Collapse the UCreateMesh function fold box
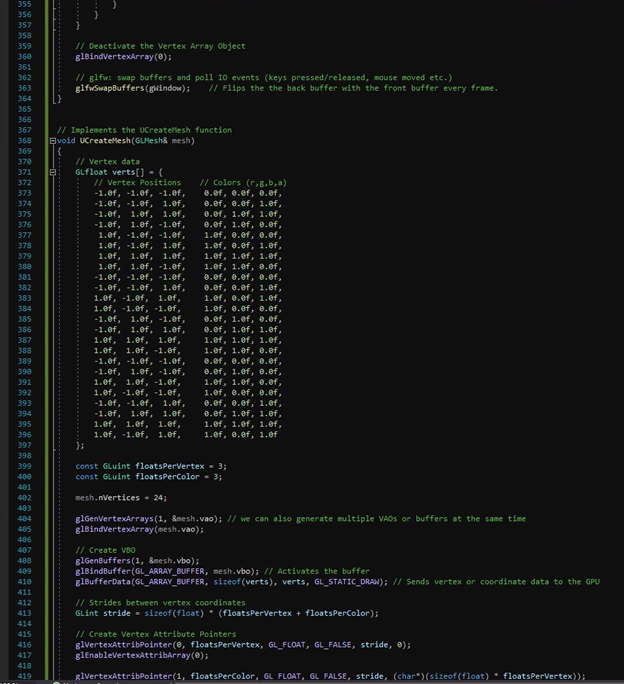This screenshot has width=624, height=684. [53, 141]
